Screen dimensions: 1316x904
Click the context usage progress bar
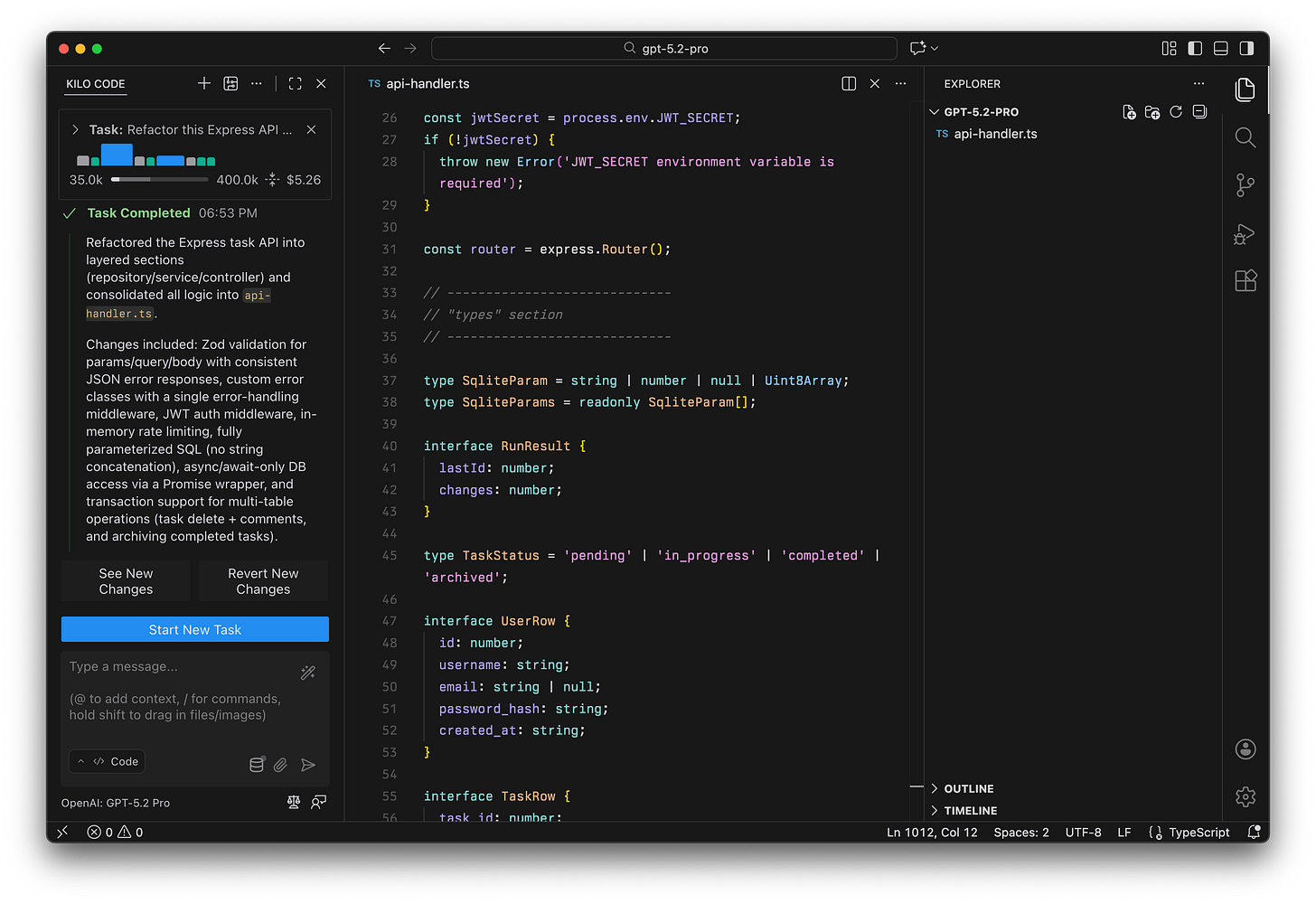click(160, 180)
